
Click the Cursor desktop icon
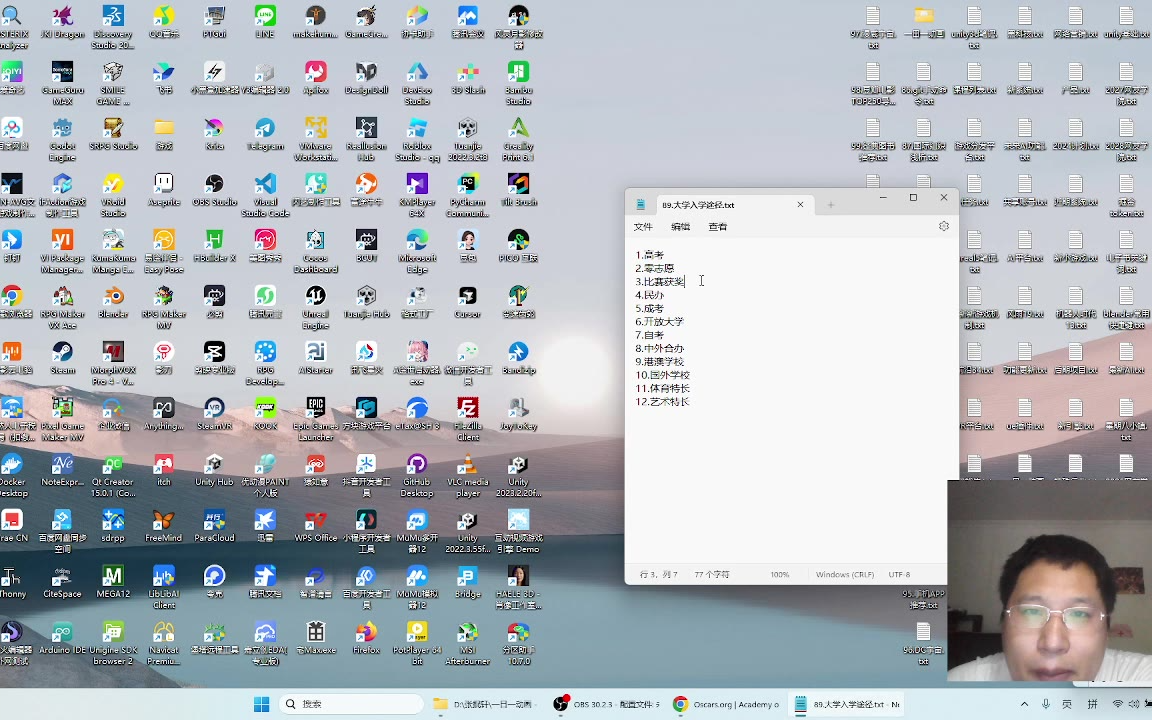(468, 301)
